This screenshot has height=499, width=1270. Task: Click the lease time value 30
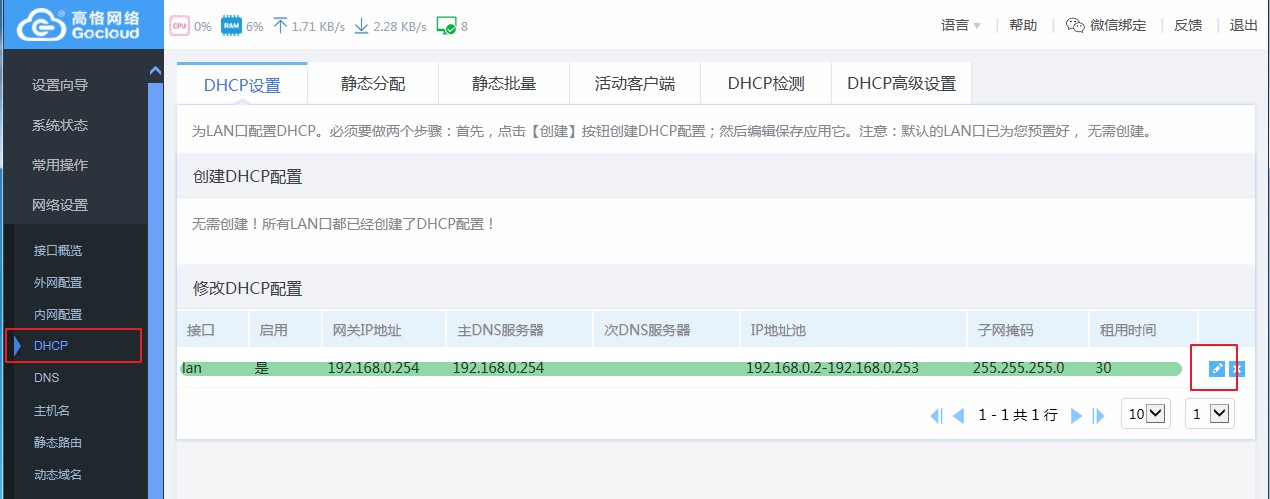tap(1103, 368)
